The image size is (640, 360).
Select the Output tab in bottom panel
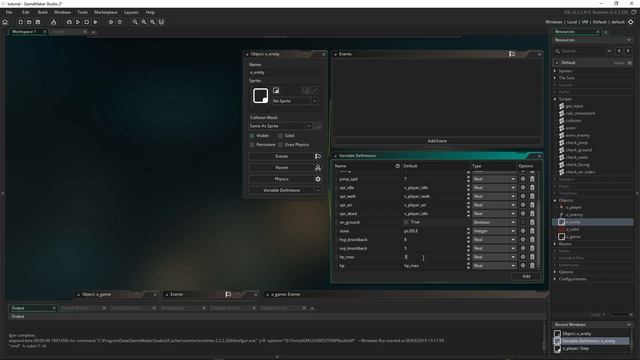point(32,308)
